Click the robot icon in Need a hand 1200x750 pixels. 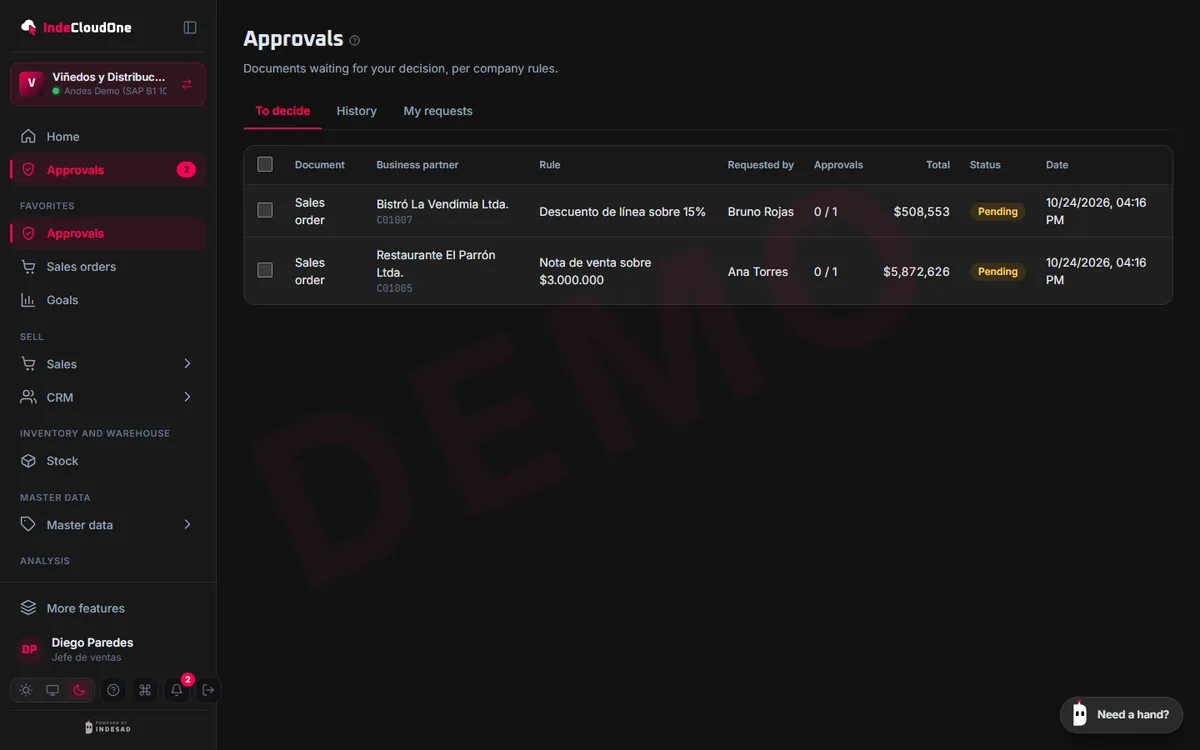1079,714
